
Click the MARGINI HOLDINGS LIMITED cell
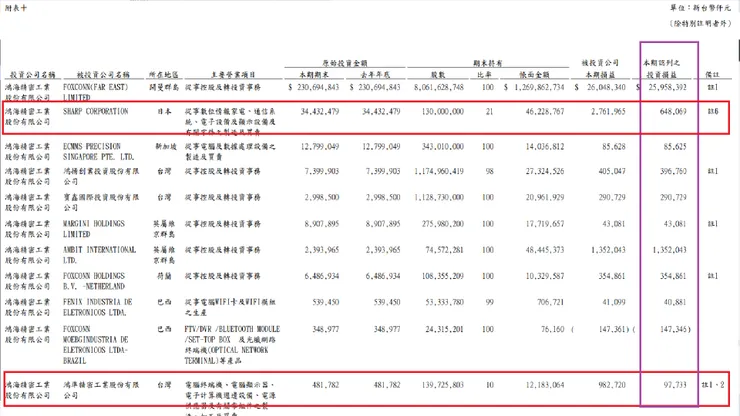click(94, 229)
